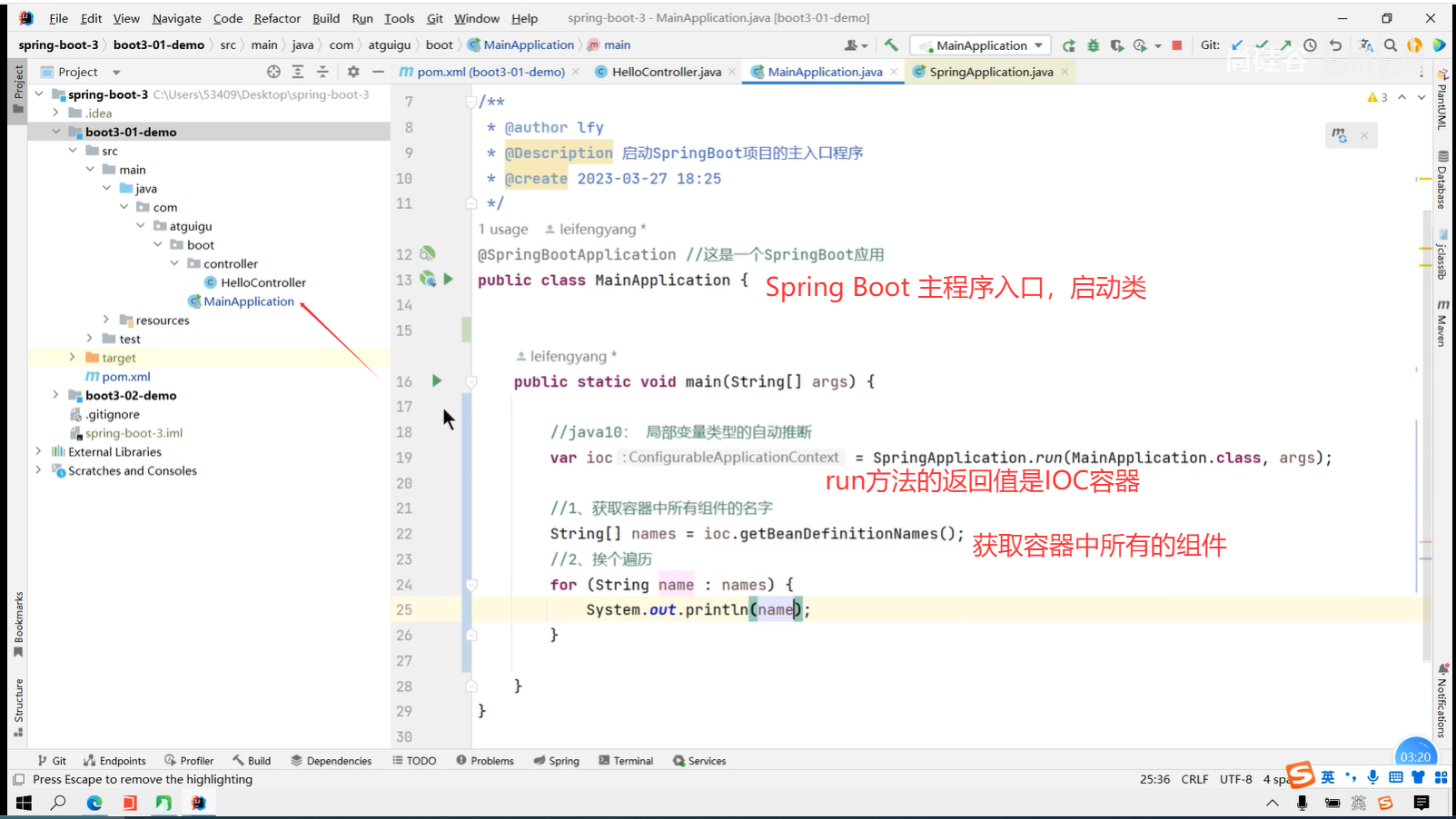
Task: Click the Maven reload changes icon
Action: tap(1339, 135)
